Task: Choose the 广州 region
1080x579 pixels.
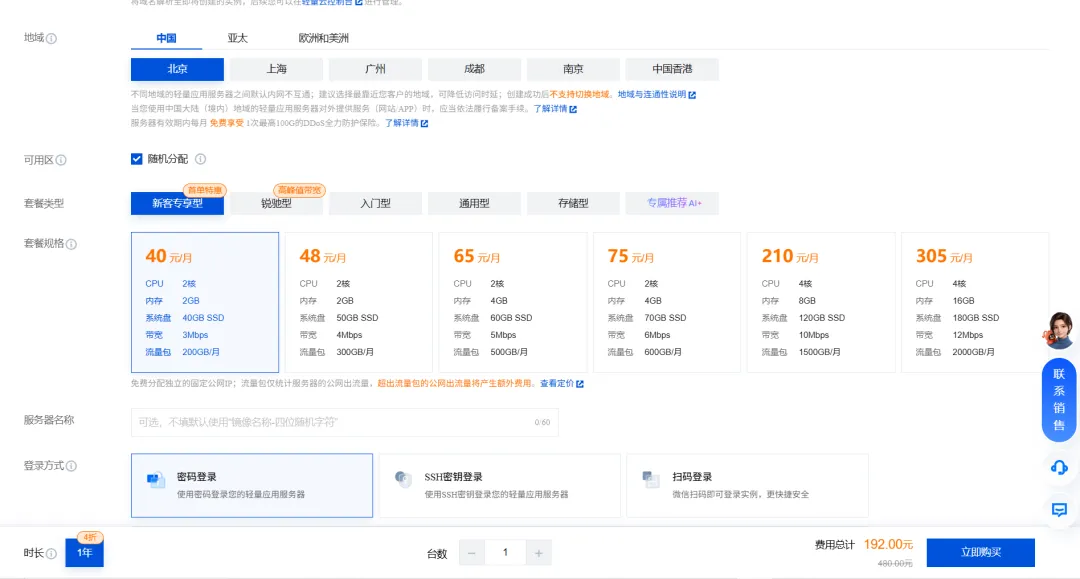Action: [375, 69]
